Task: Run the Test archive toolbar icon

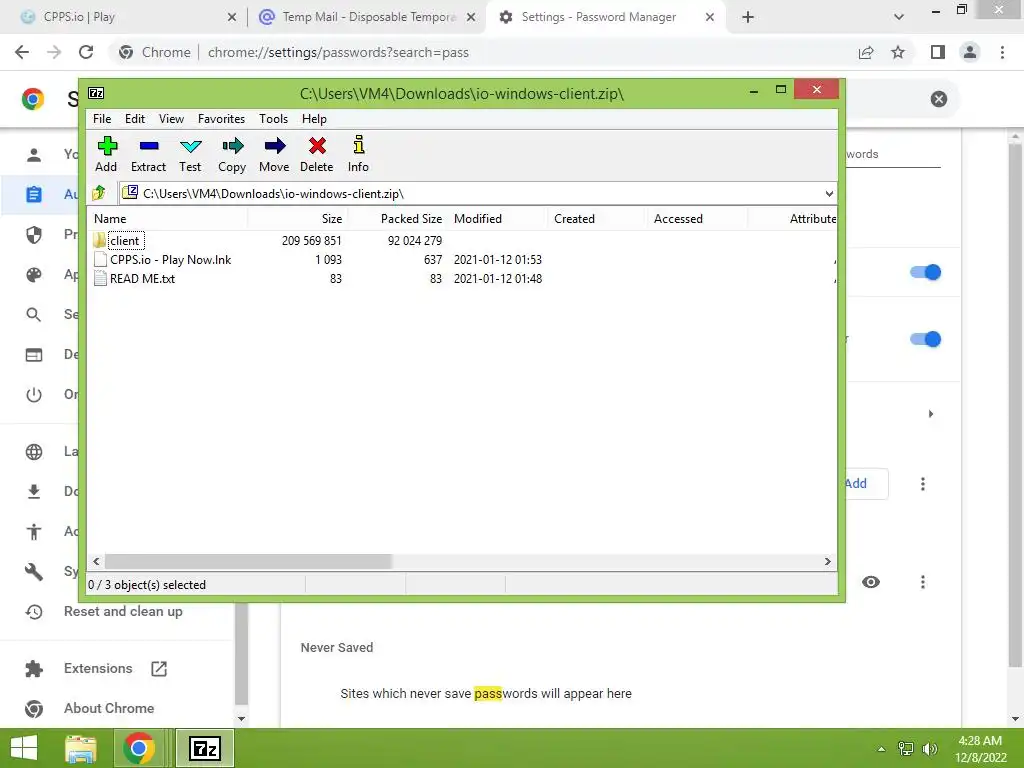Action: tap(190, 154)
